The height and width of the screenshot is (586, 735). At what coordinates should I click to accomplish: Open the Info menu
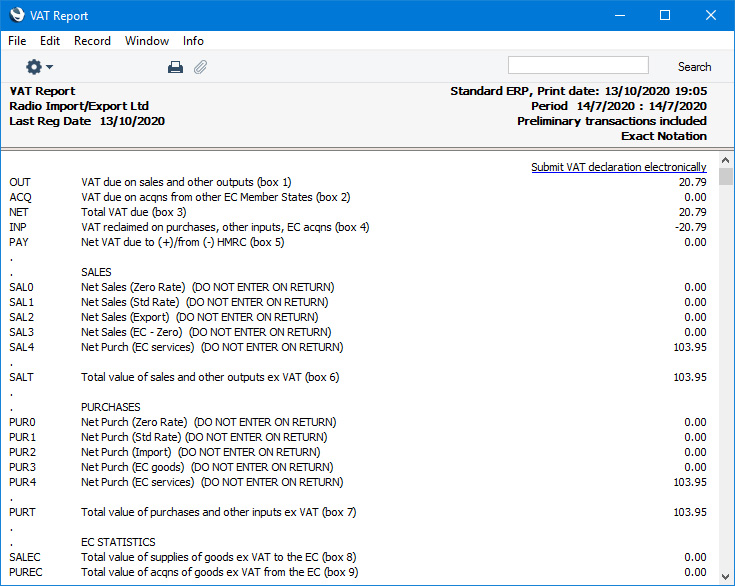(x=193, y=41)
